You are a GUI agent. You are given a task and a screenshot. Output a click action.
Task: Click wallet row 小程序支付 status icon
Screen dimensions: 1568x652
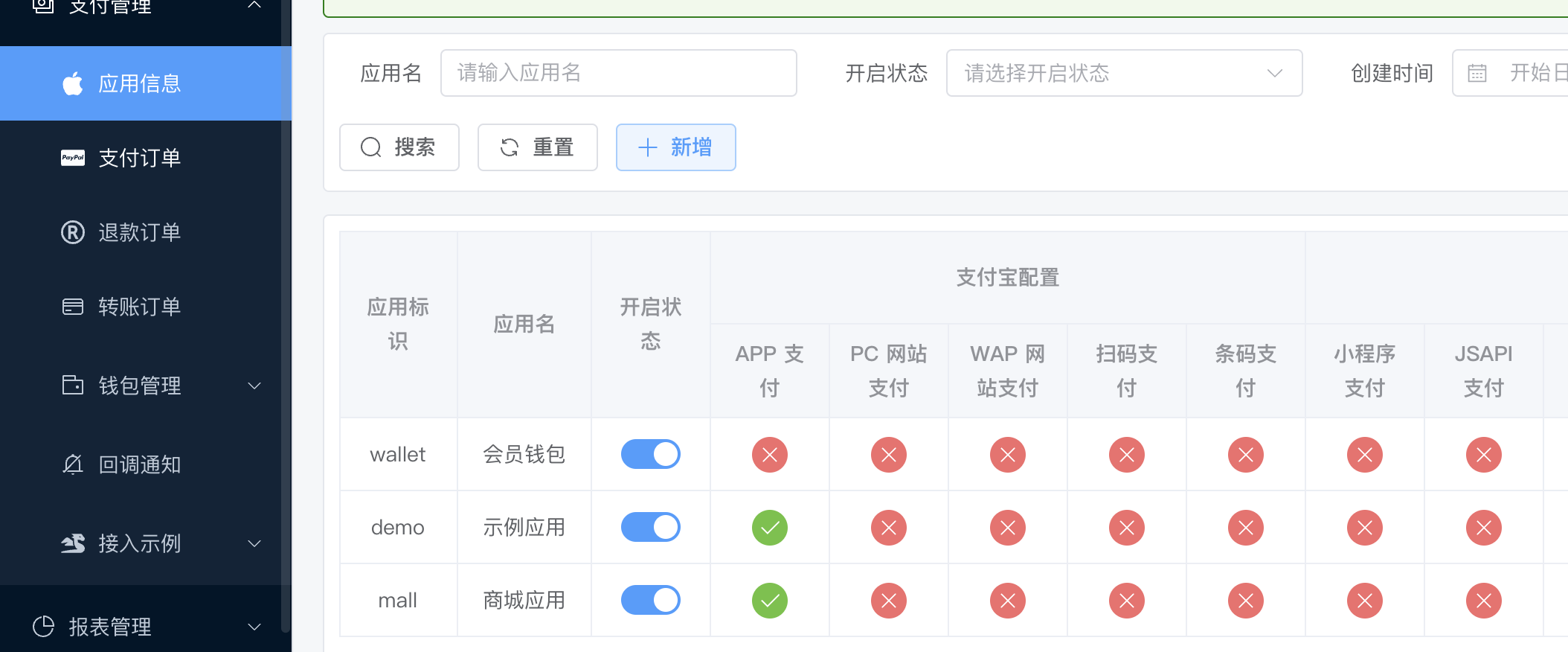coord(1365,455)
